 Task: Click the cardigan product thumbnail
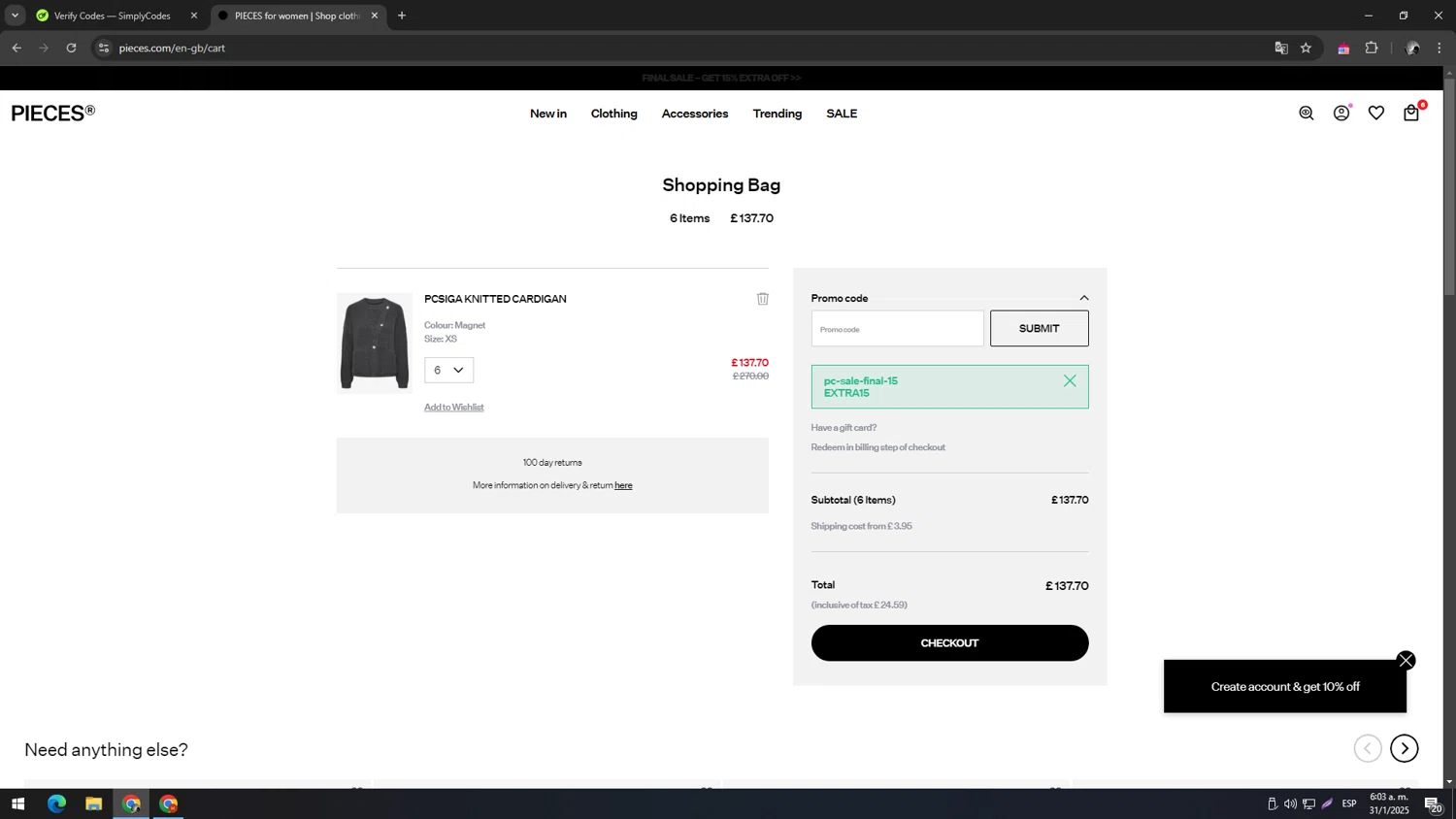(375, 344)
